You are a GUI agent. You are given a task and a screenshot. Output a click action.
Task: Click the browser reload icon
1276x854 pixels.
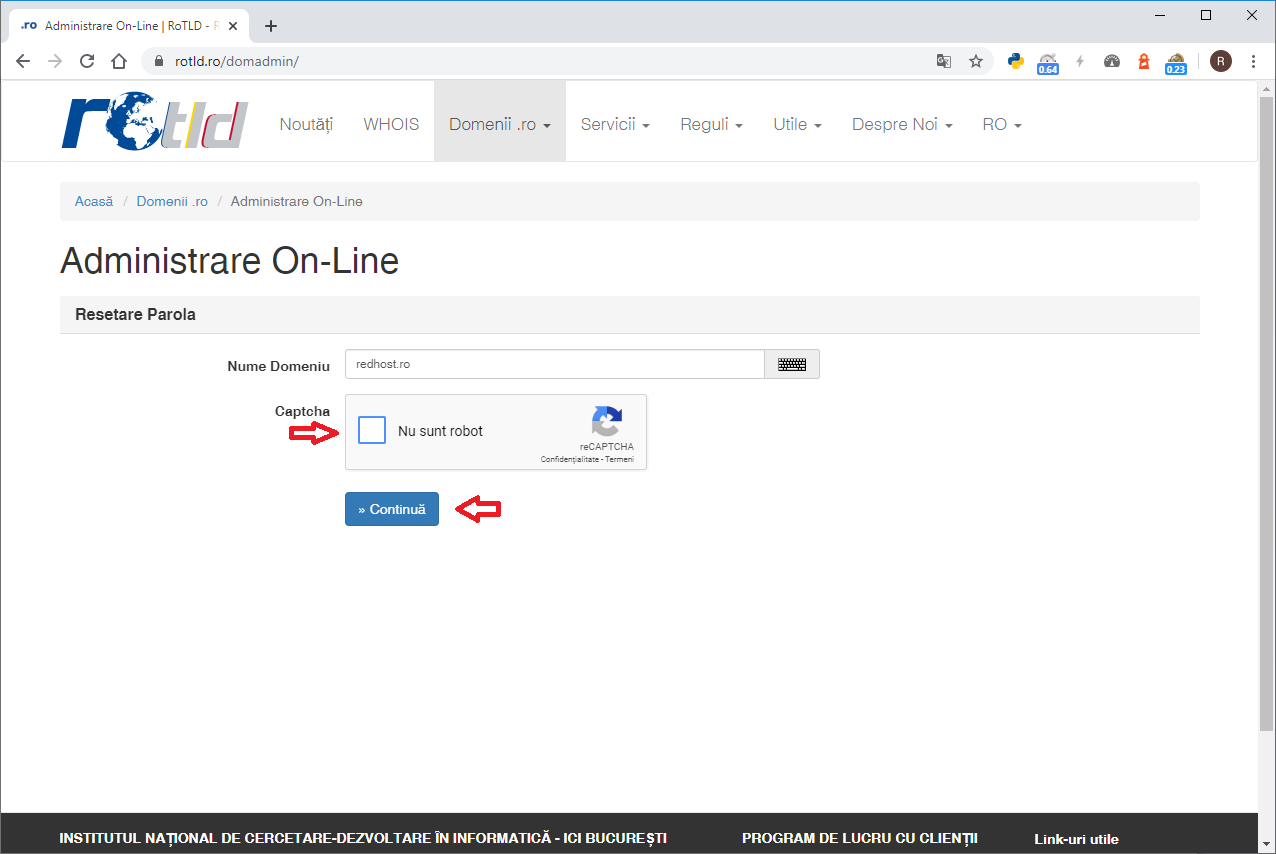[x=87, y=61]
